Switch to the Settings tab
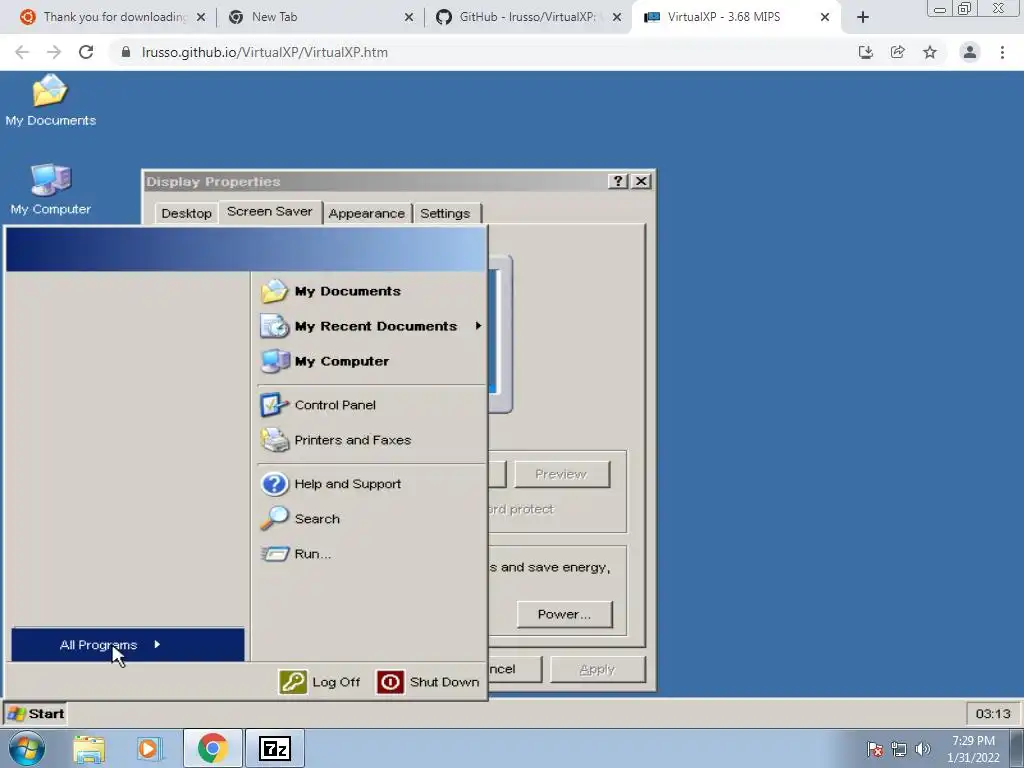 445,214
